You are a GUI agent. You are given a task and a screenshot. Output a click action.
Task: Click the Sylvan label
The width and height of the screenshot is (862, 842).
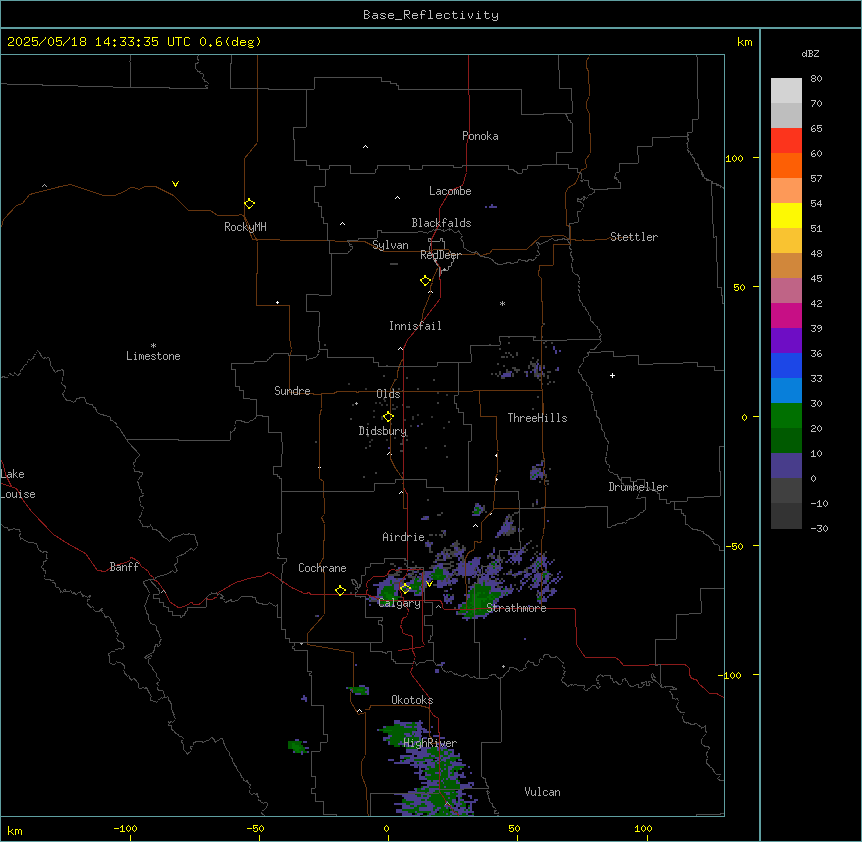tap(390, 245)
